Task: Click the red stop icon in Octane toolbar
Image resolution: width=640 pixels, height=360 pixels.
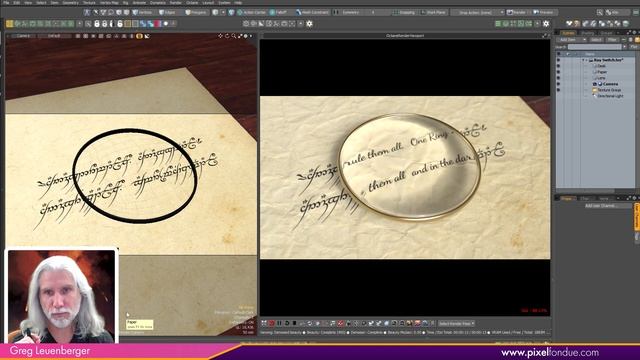Action: pos(271,323)
